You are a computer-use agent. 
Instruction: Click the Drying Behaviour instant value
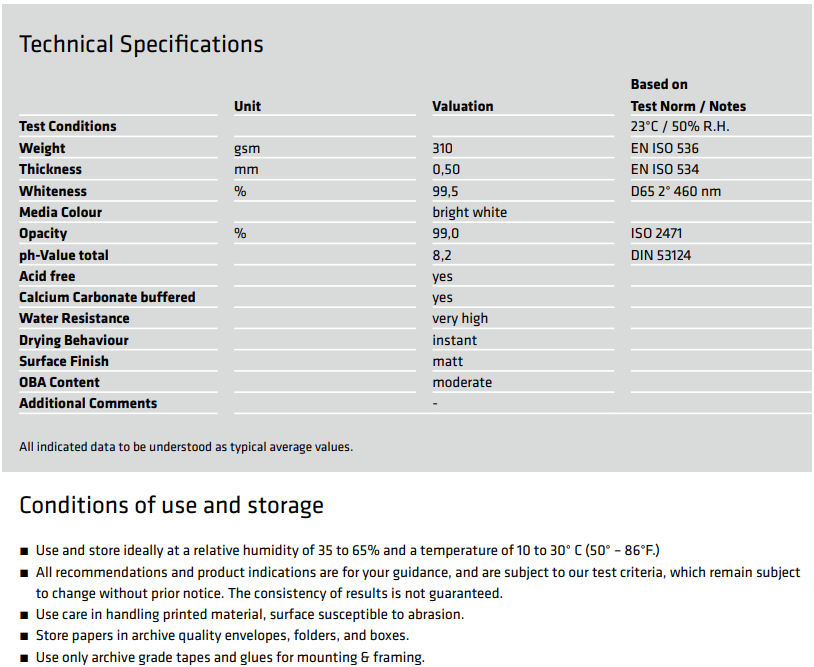455,341
